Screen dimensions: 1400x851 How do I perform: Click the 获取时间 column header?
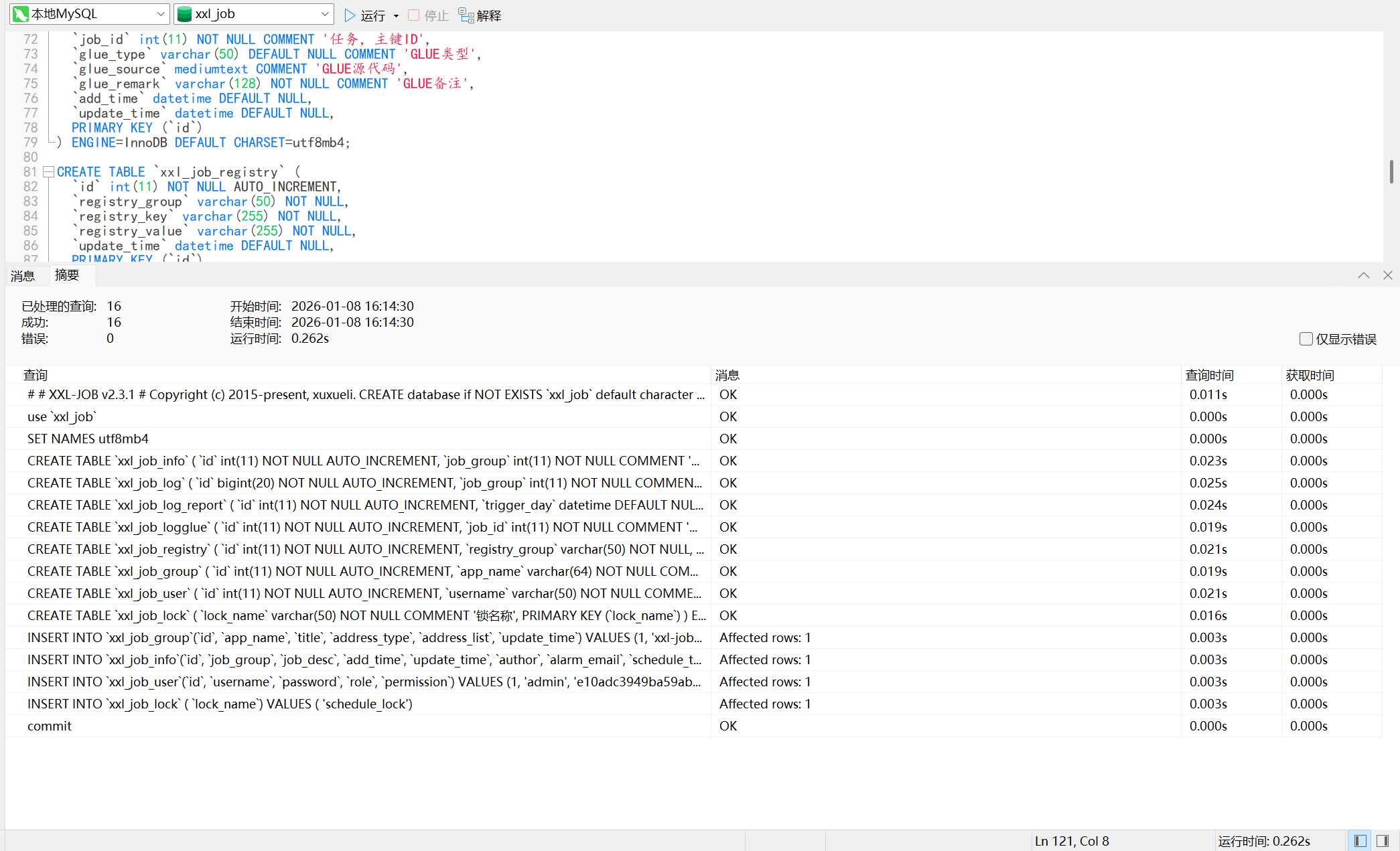click(1310, 375)
